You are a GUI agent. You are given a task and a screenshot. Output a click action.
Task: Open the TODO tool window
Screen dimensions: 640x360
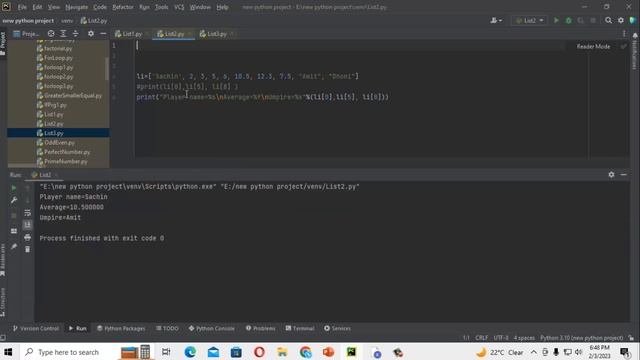click(x=167, y=328)
